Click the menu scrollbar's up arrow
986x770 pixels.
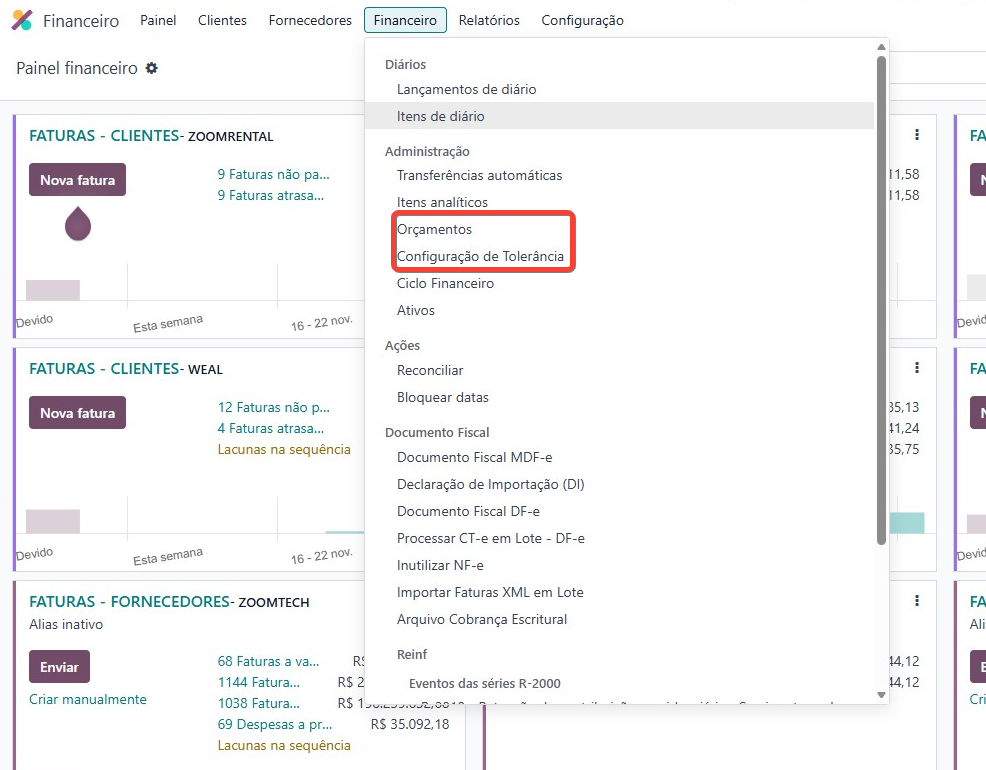pyautogui.click(x=881, y=47)
